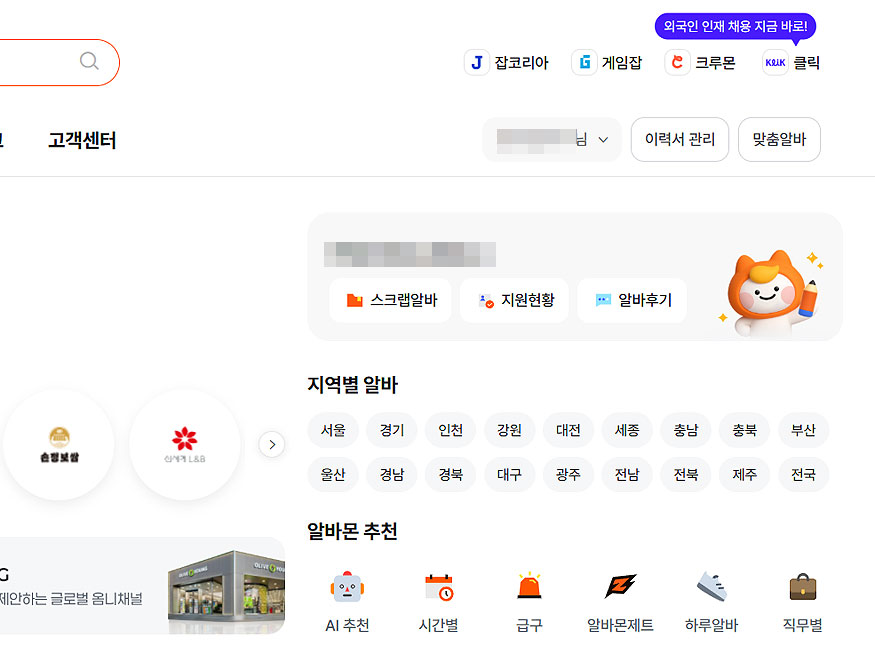Open the 외국인 인재 채용 banner

click(x=734, y=26)
